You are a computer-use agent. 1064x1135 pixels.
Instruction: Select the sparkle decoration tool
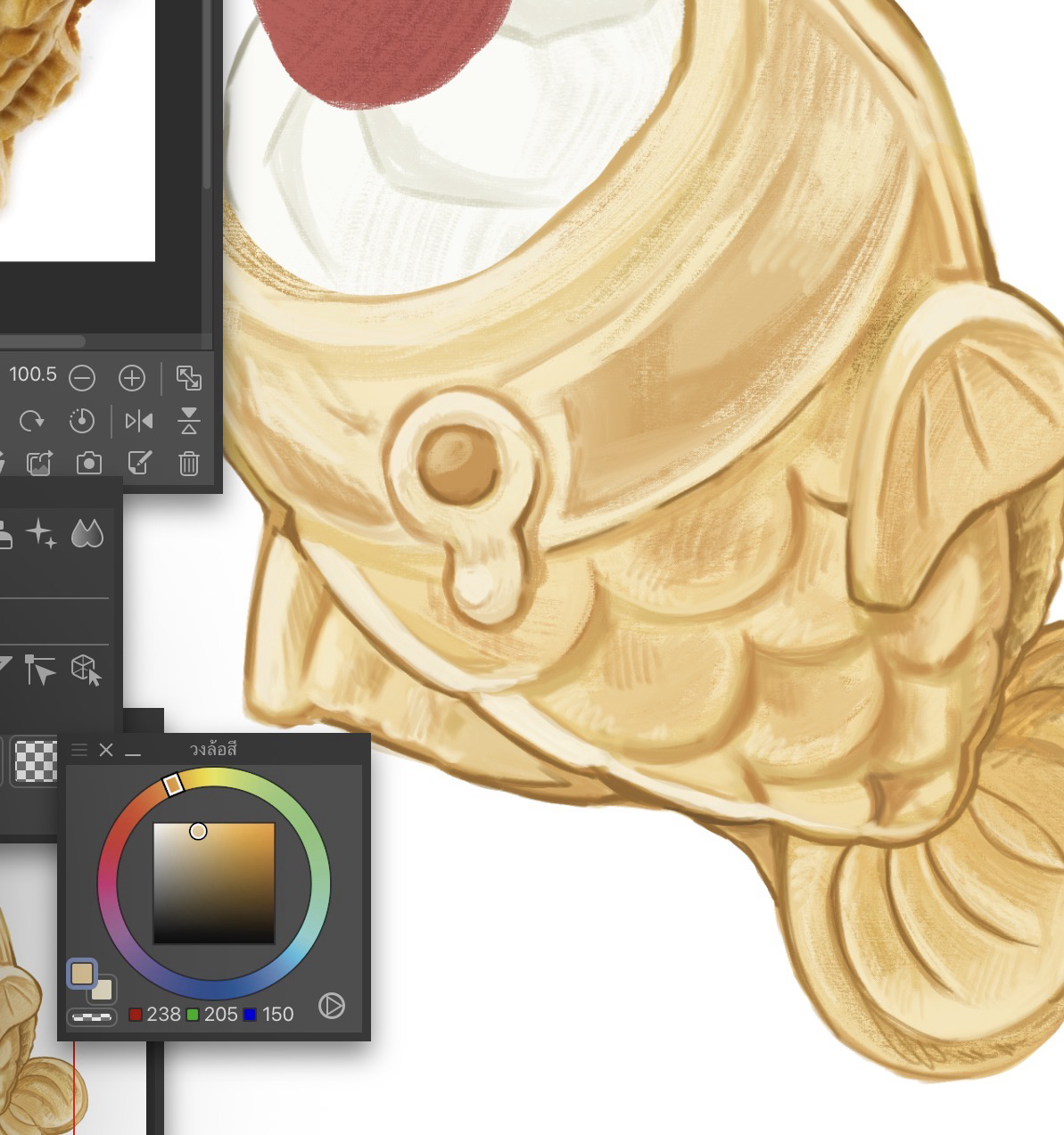pos(41,534)
